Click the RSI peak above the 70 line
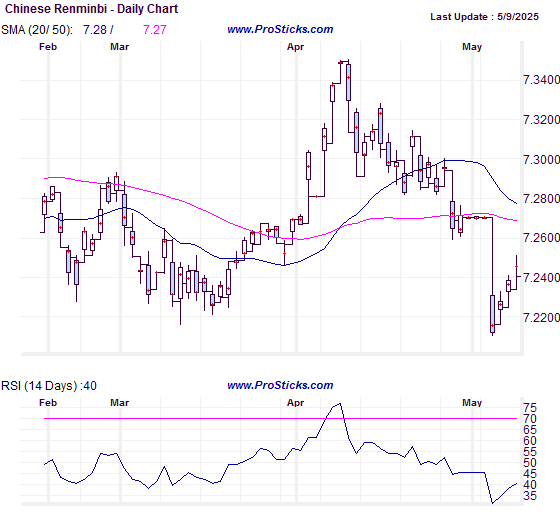560x525 pixels. (x=339, y=404)
